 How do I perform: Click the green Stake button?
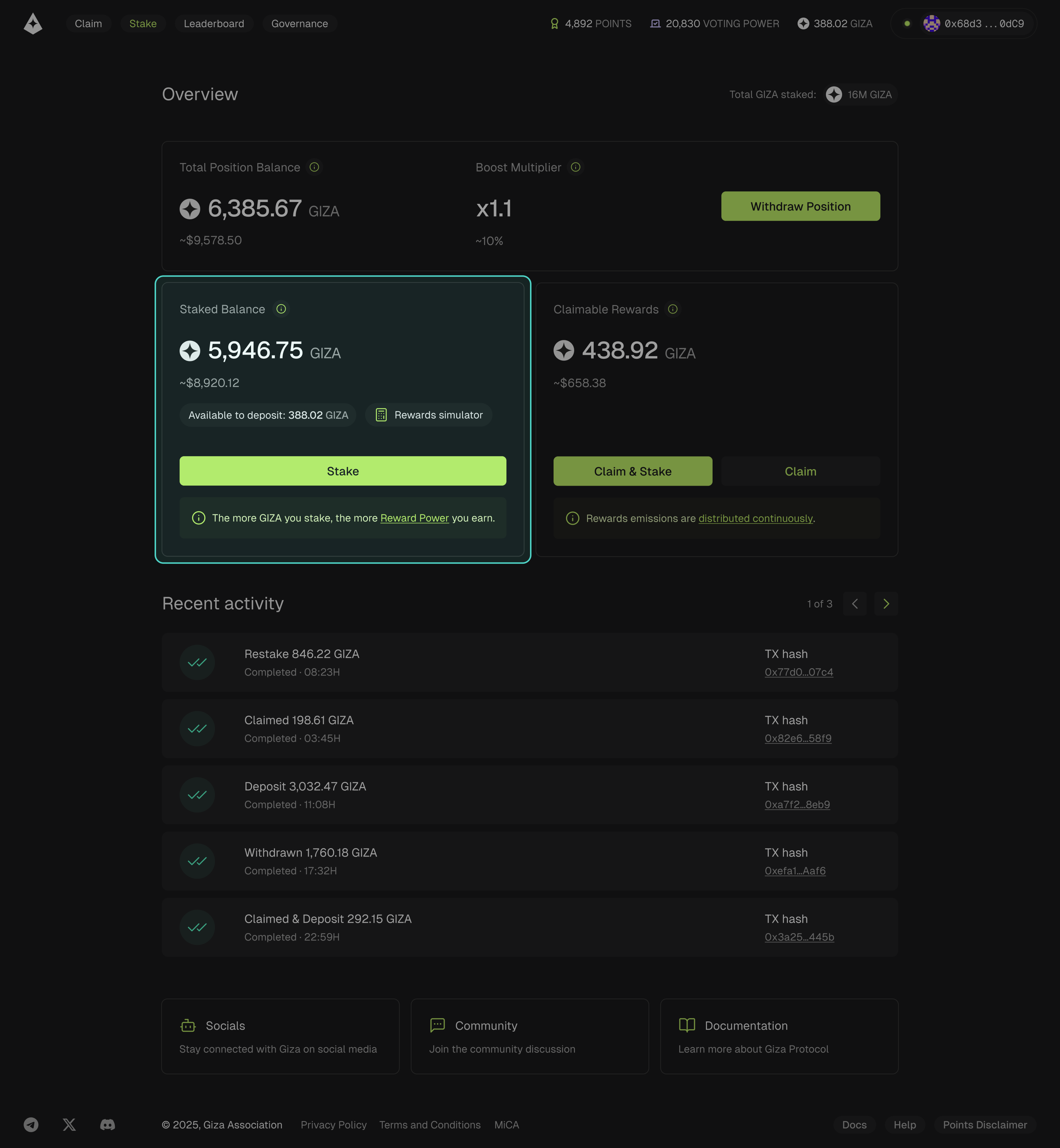342,471
